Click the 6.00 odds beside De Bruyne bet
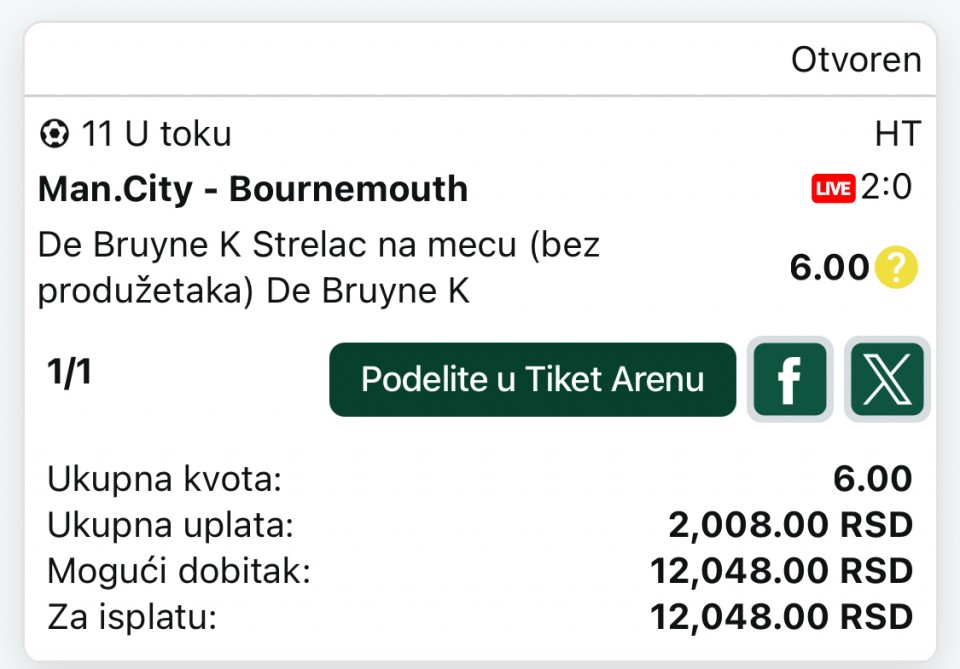960x669 pixels. (830, 267)
